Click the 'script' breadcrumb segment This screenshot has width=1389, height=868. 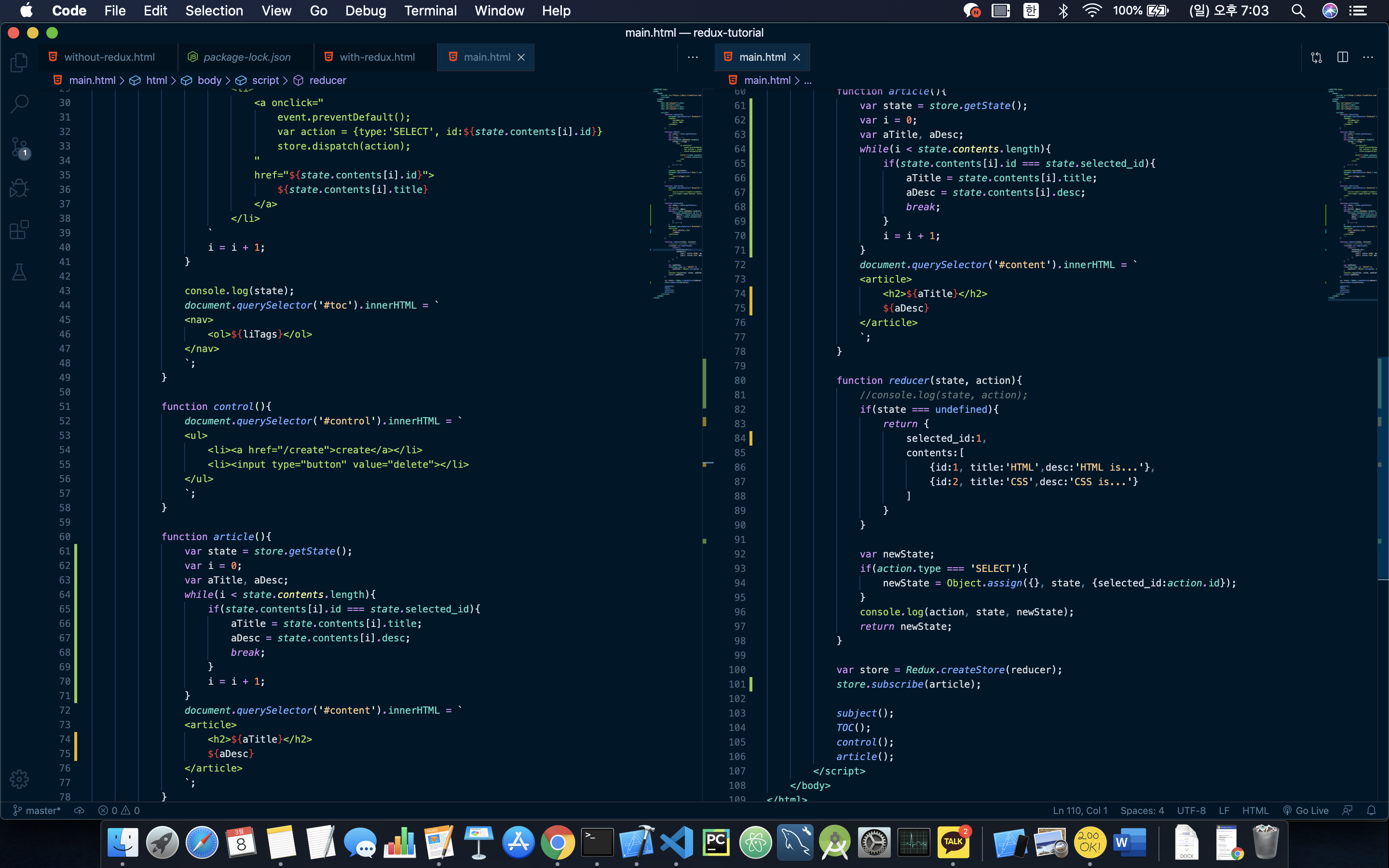(x=265, y=81)
